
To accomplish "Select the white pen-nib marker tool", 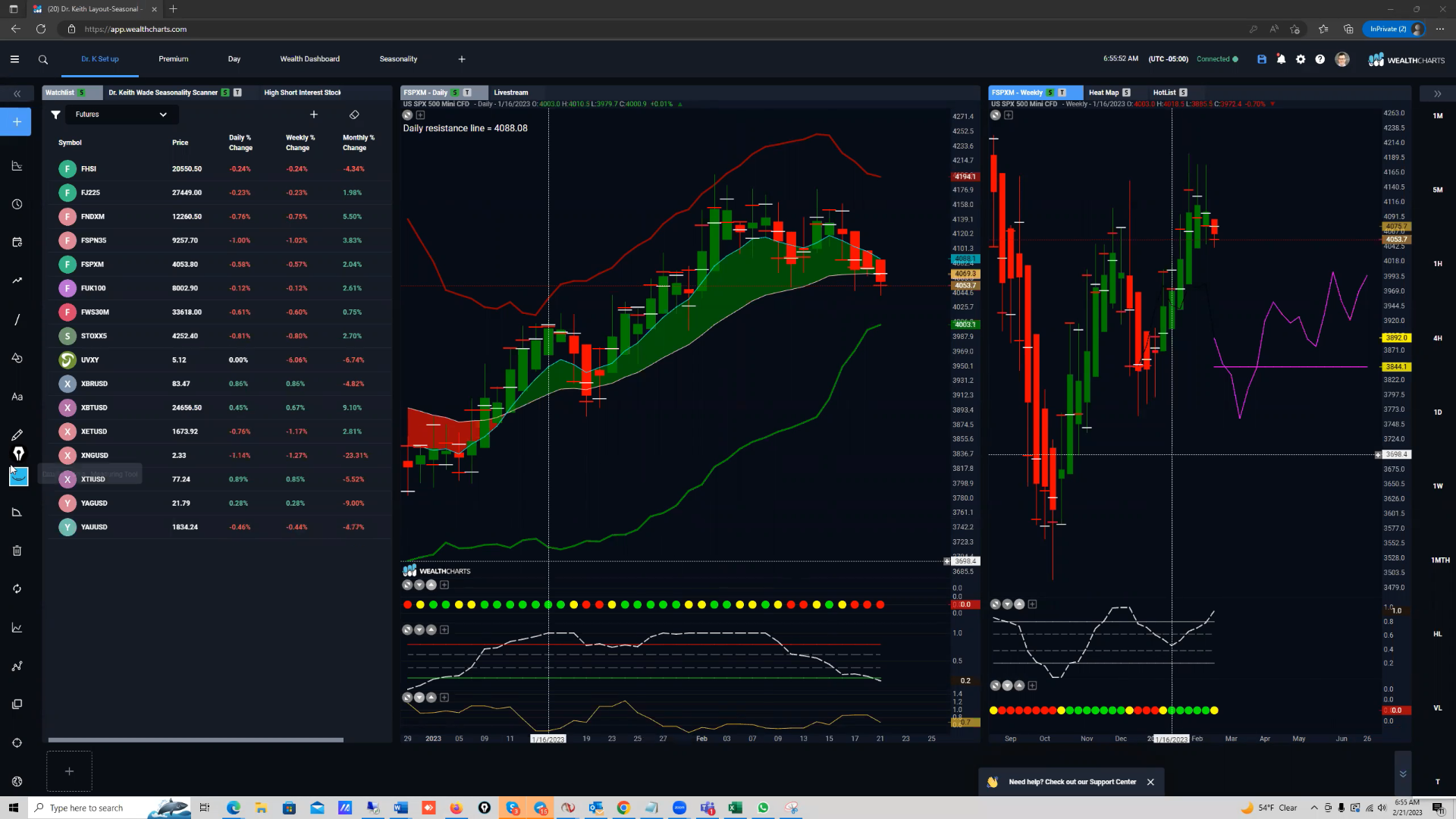I will coord(18,453).
